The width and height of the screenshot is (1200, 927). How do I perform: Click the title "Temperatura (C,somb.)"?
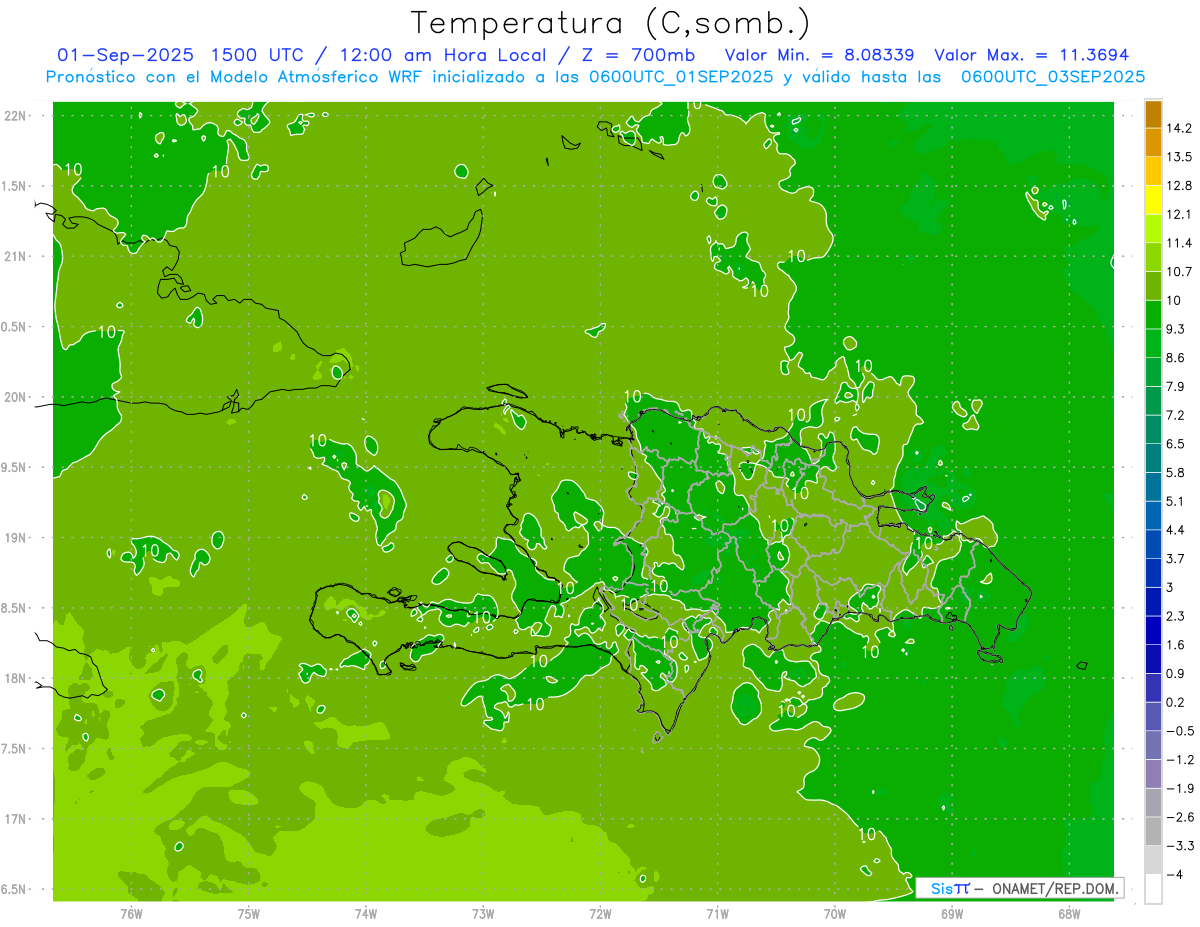point(611,22)
